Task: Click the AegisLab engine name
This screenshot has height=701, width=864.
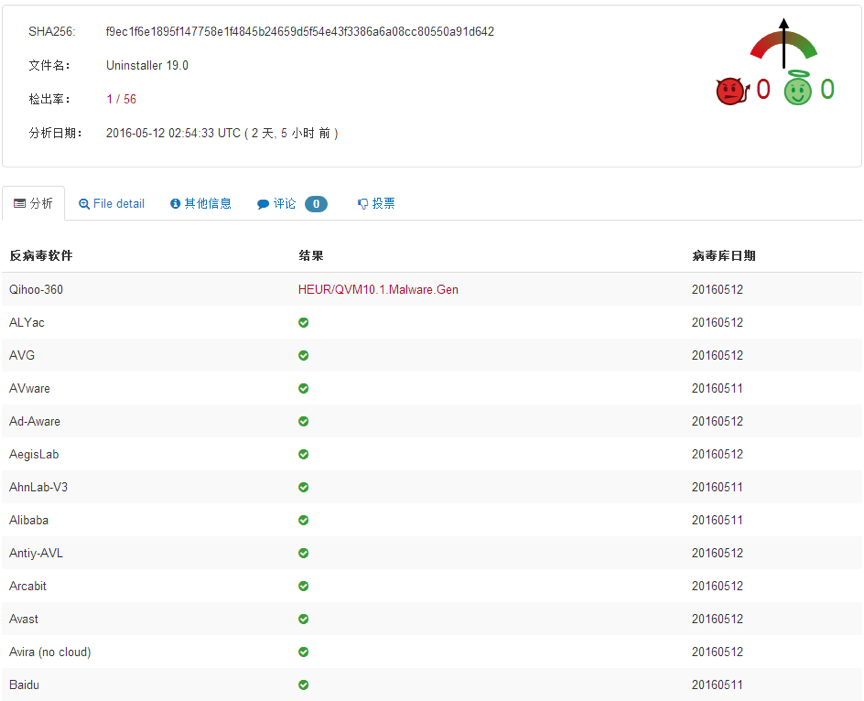Action: (x=34, y=454)
